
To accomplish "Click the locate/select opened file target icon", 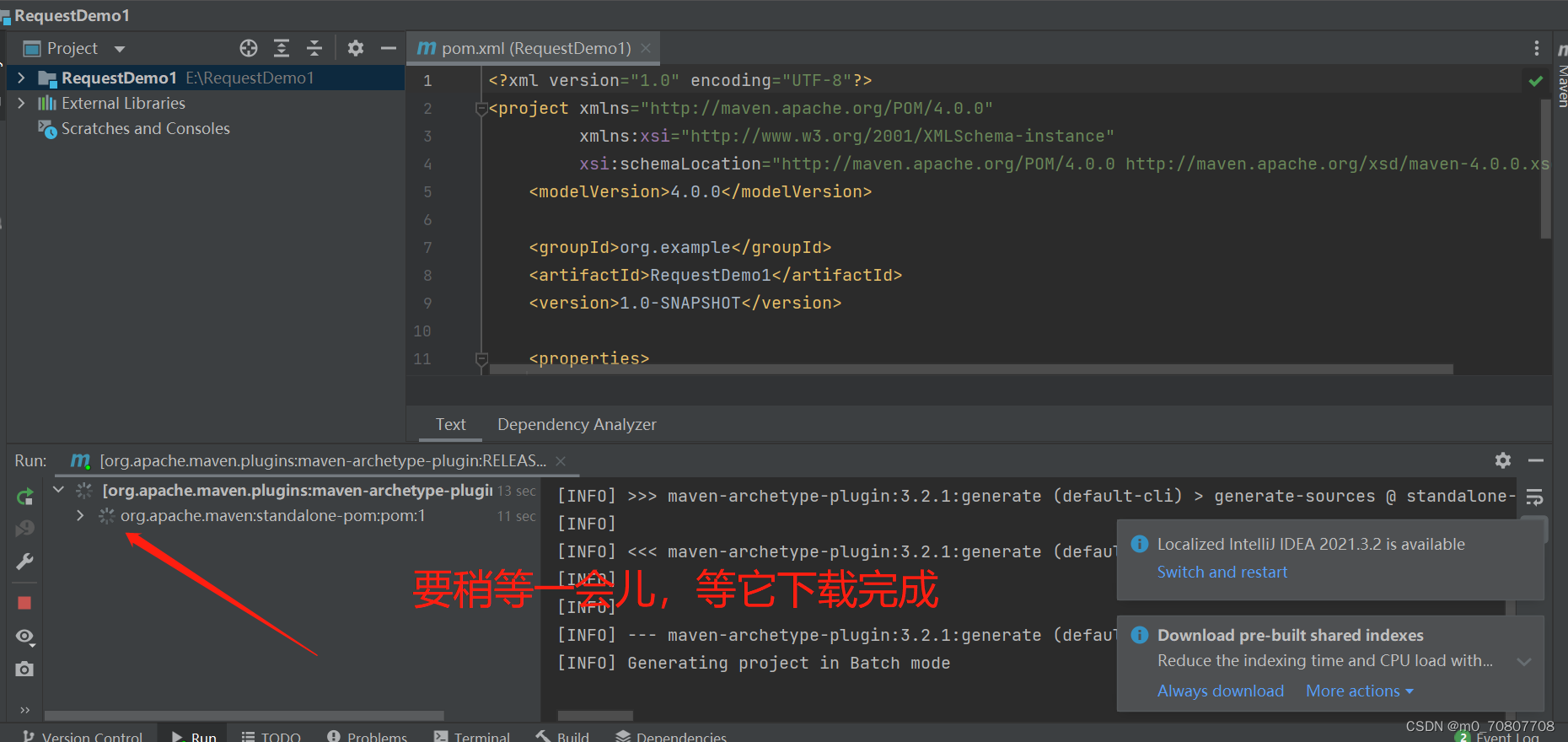I will [x=248, y=48].
